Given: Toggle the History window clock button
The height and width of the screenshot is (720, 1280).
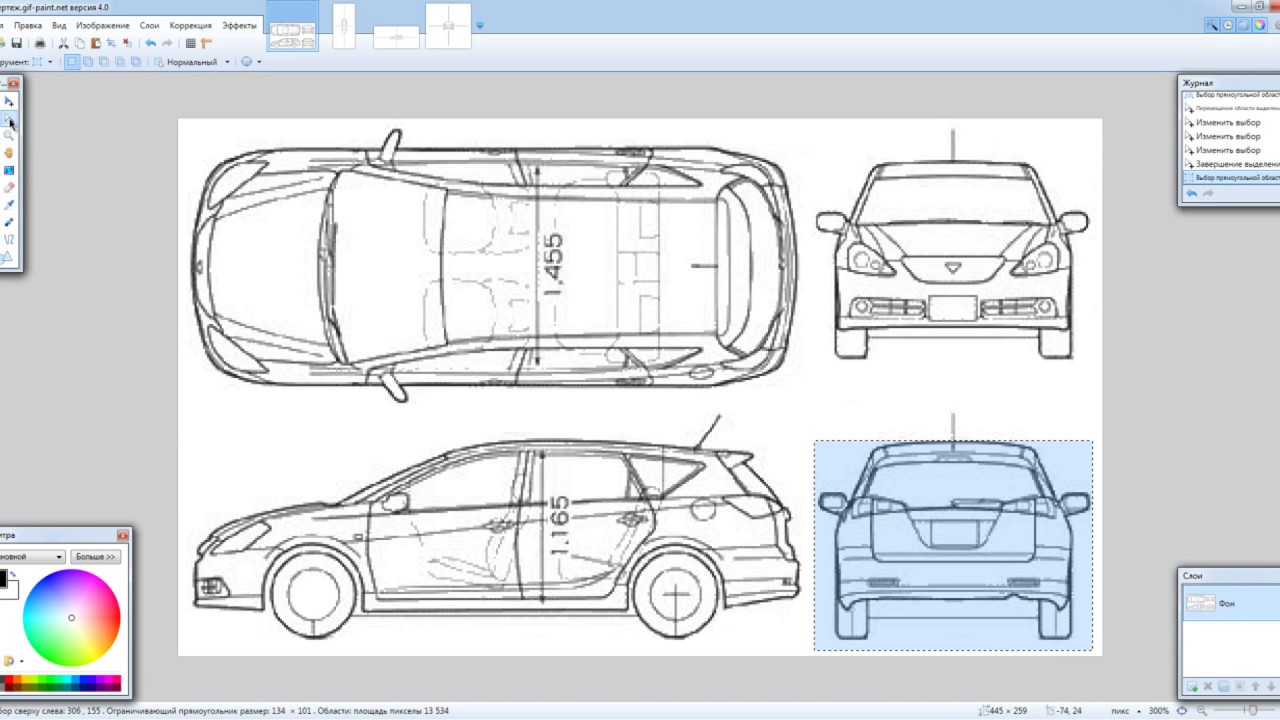Looking at the screenshot, I should pyautogui.click(x=1227, y=25).
